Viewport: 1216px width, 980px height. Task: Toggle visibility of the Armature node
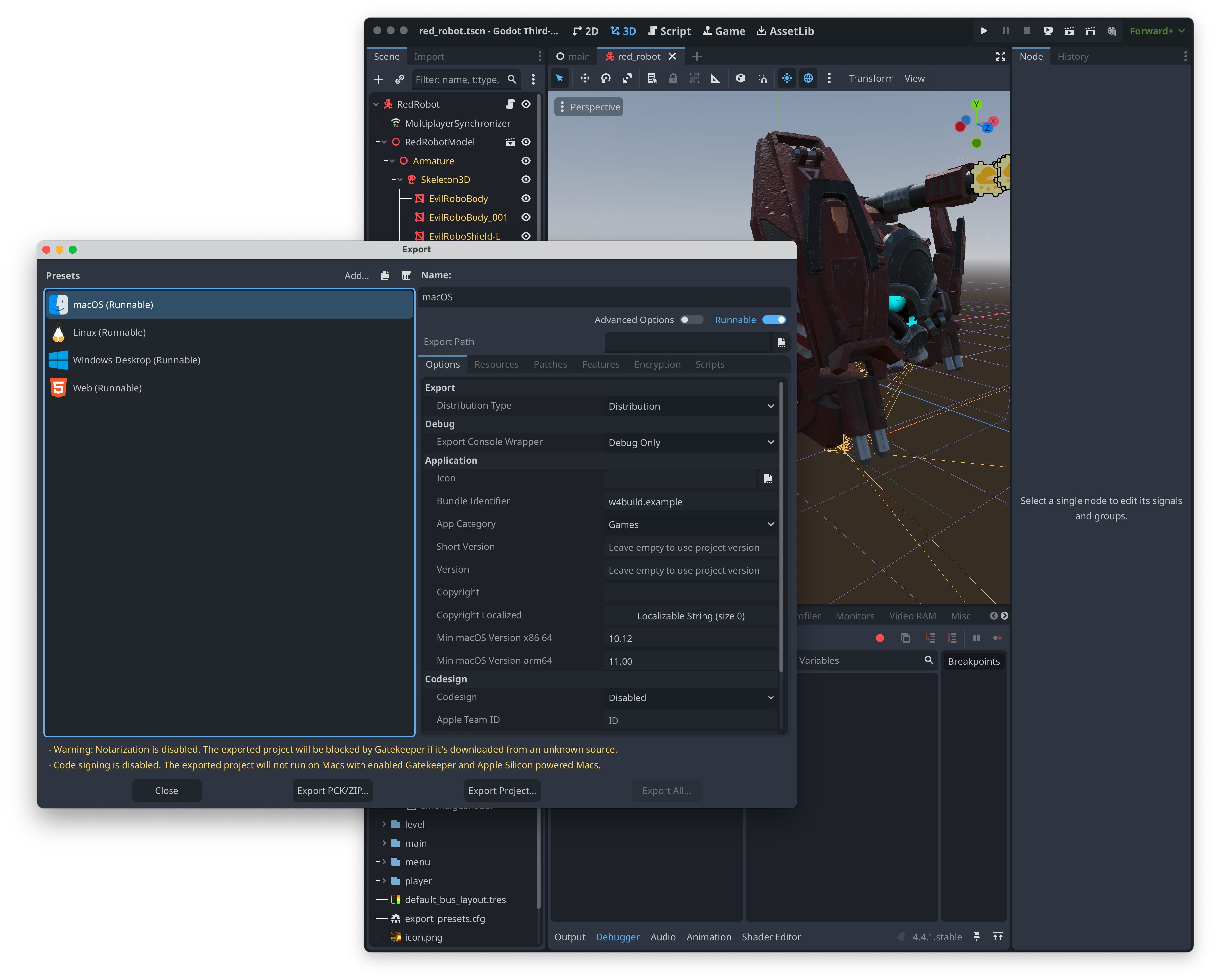526,161
